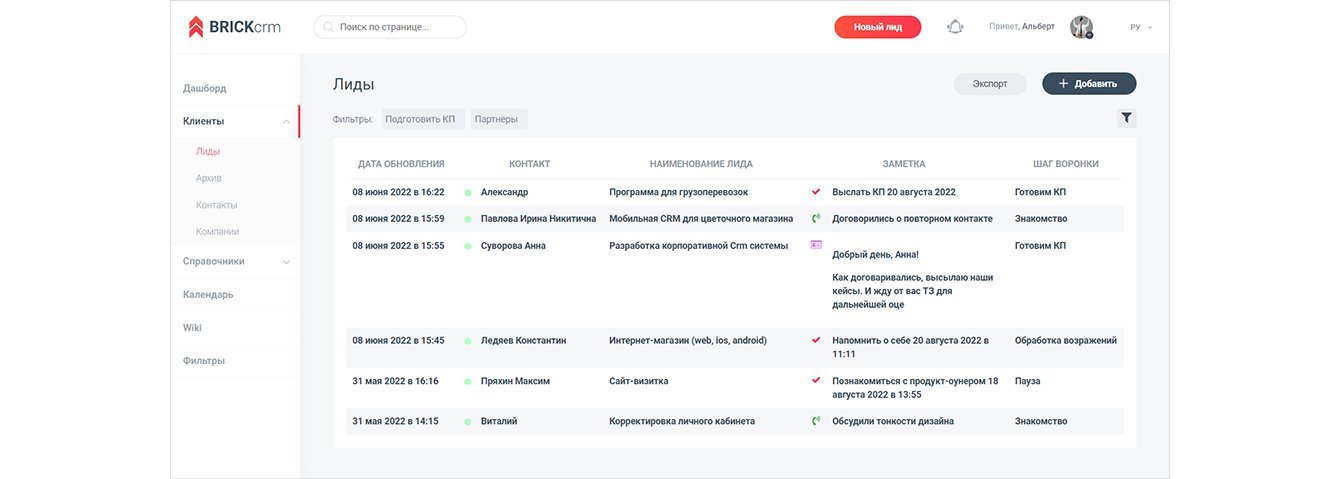The width and height of the screenshot is (1340, 479).
Task: Click the Экспорт button
Action: point(990,84)
